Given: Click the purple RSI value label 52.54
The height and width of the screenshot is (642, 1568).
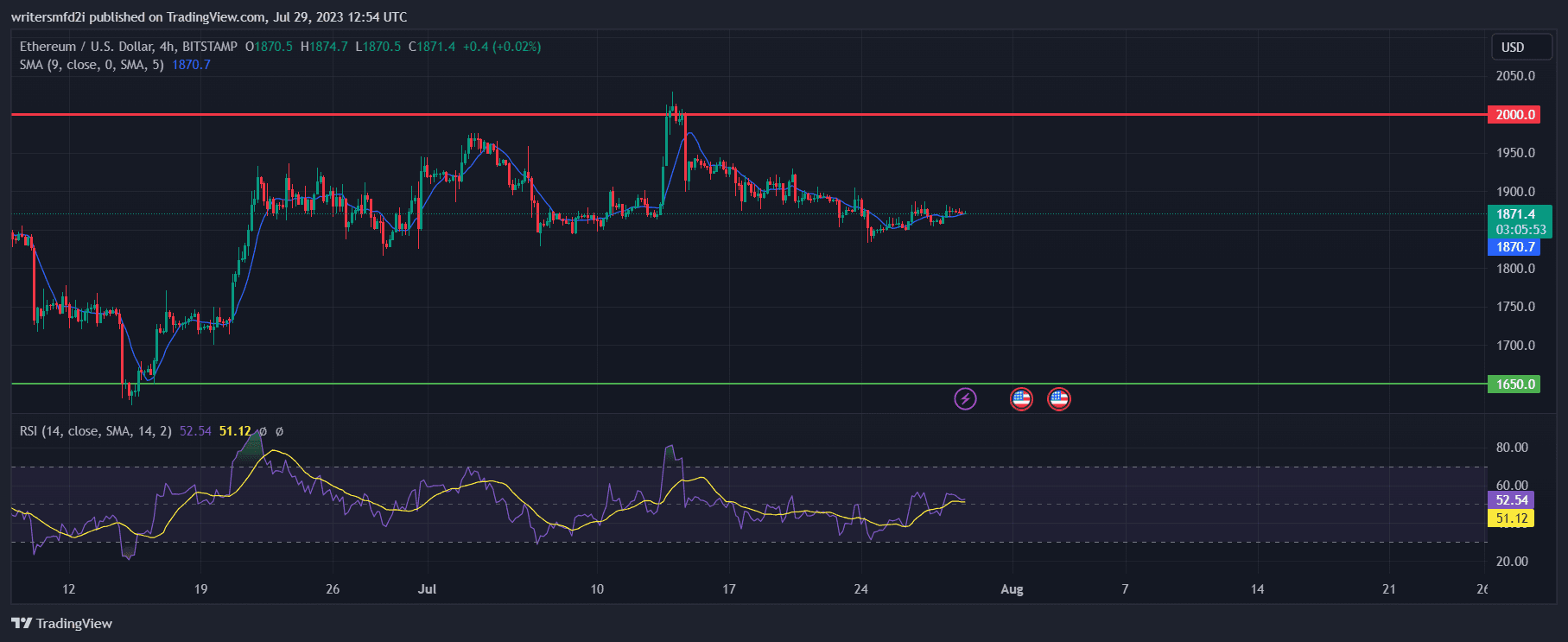Looking at the screenshot, I should (x=1511, y=500).
